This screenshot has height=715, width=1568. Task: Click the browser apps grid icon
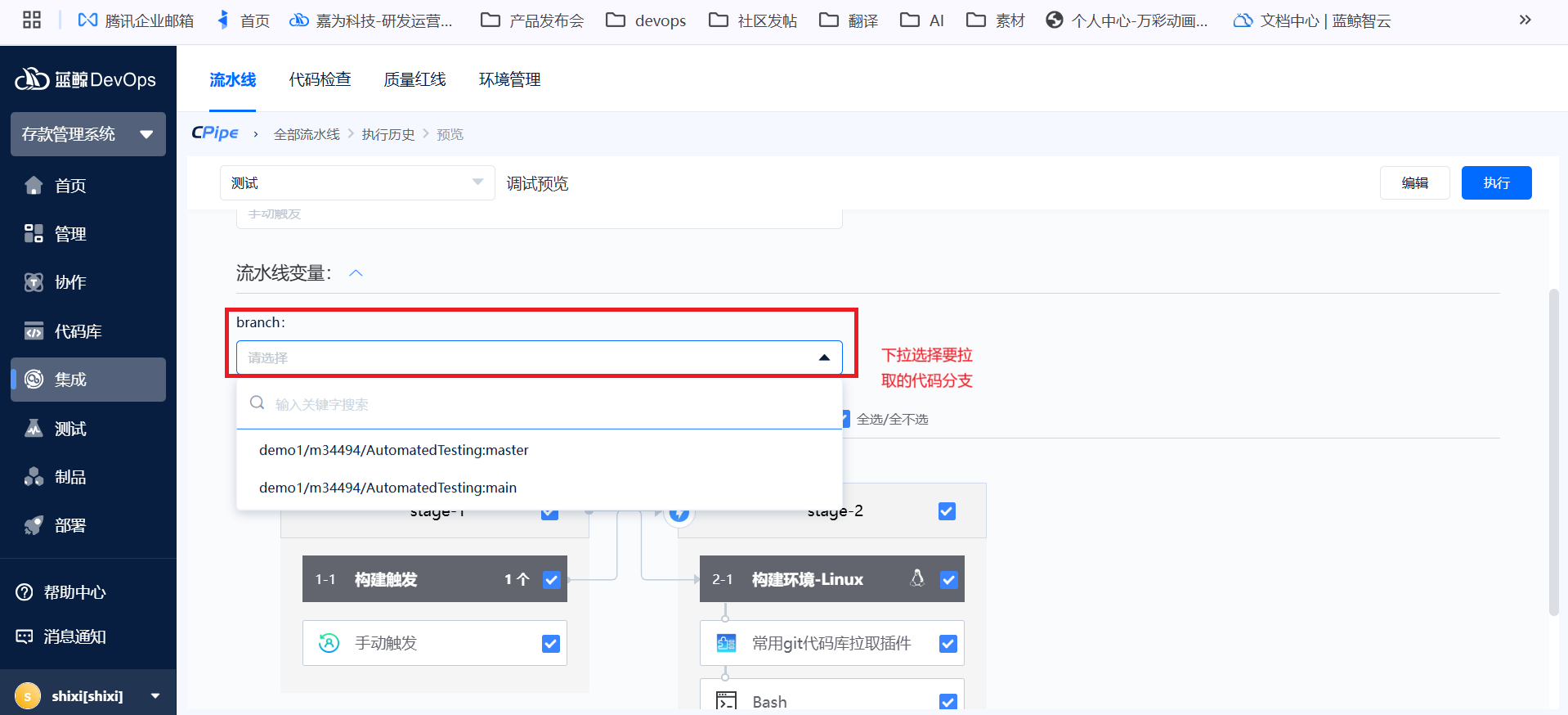pos(32,20)
